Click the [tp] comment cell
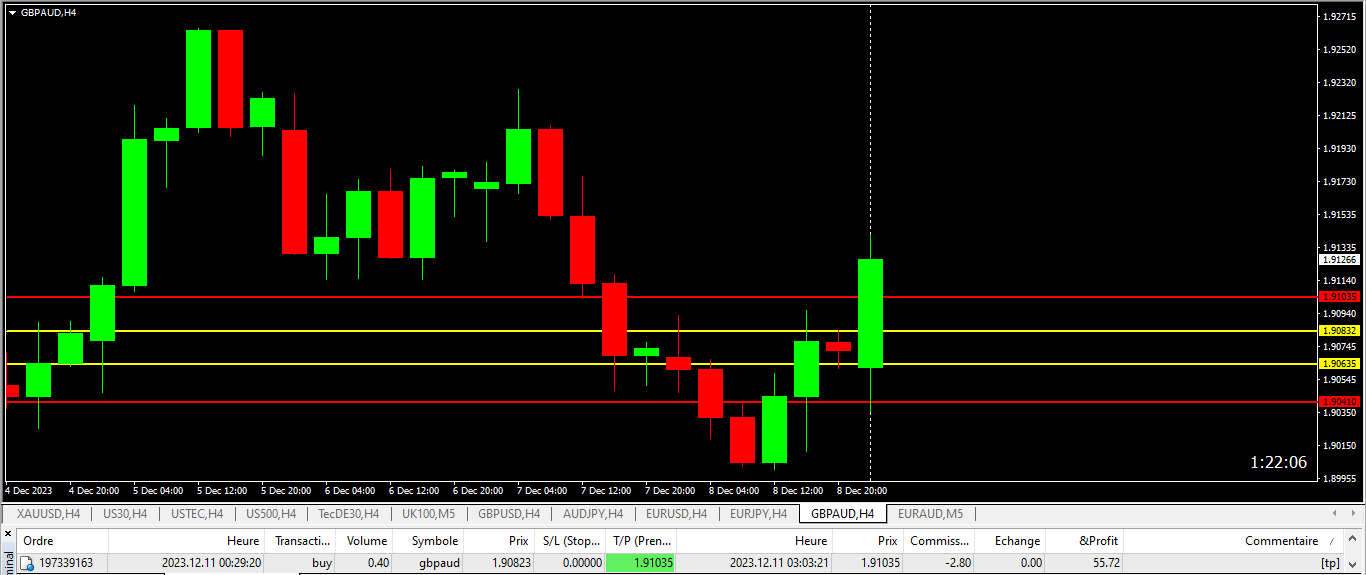Image resolution: width=1366 pixels, height=575 pixels. (x=1330, y=563)
